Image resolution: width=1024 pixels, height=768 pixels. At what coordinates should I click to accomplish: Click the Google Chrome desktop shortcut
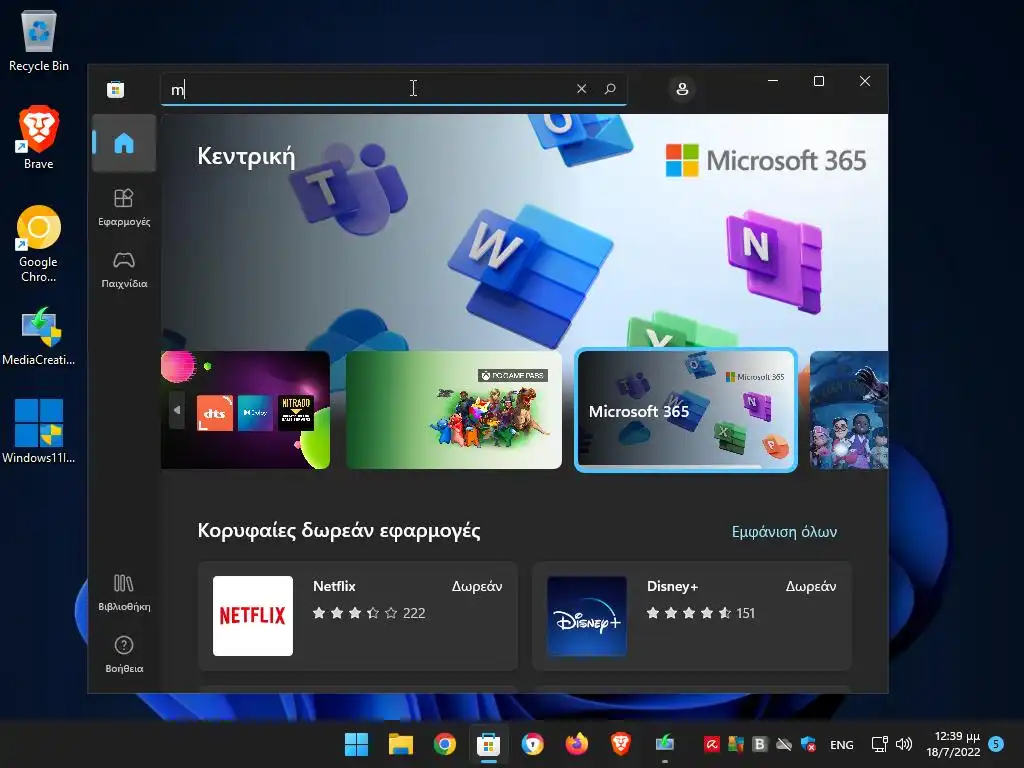tap(39, 244)
